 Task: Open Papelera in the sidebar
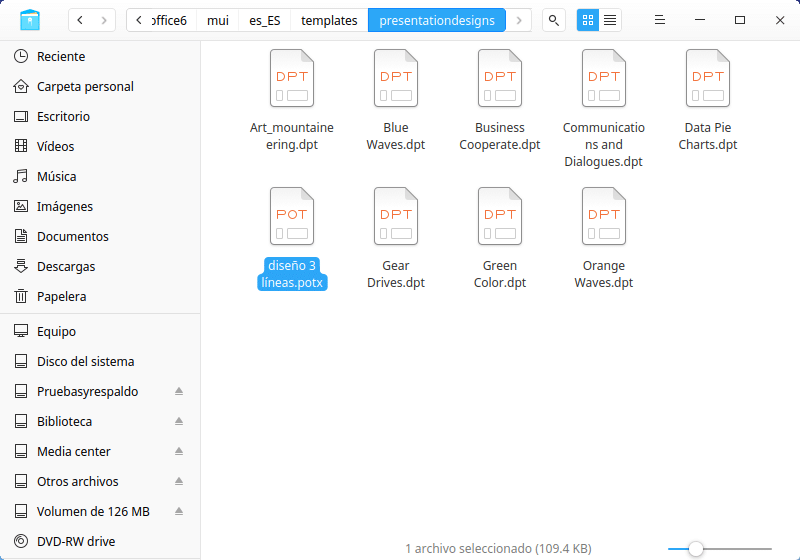100,296
